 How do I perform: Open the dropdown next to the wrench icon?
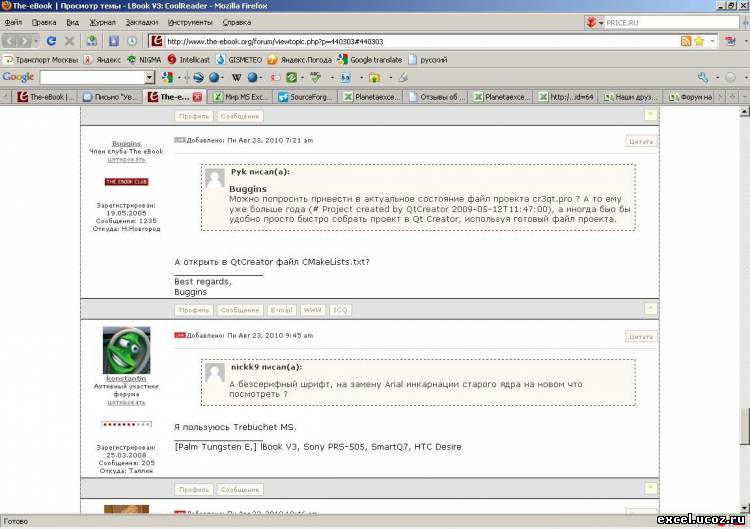(x=717, y=77)
